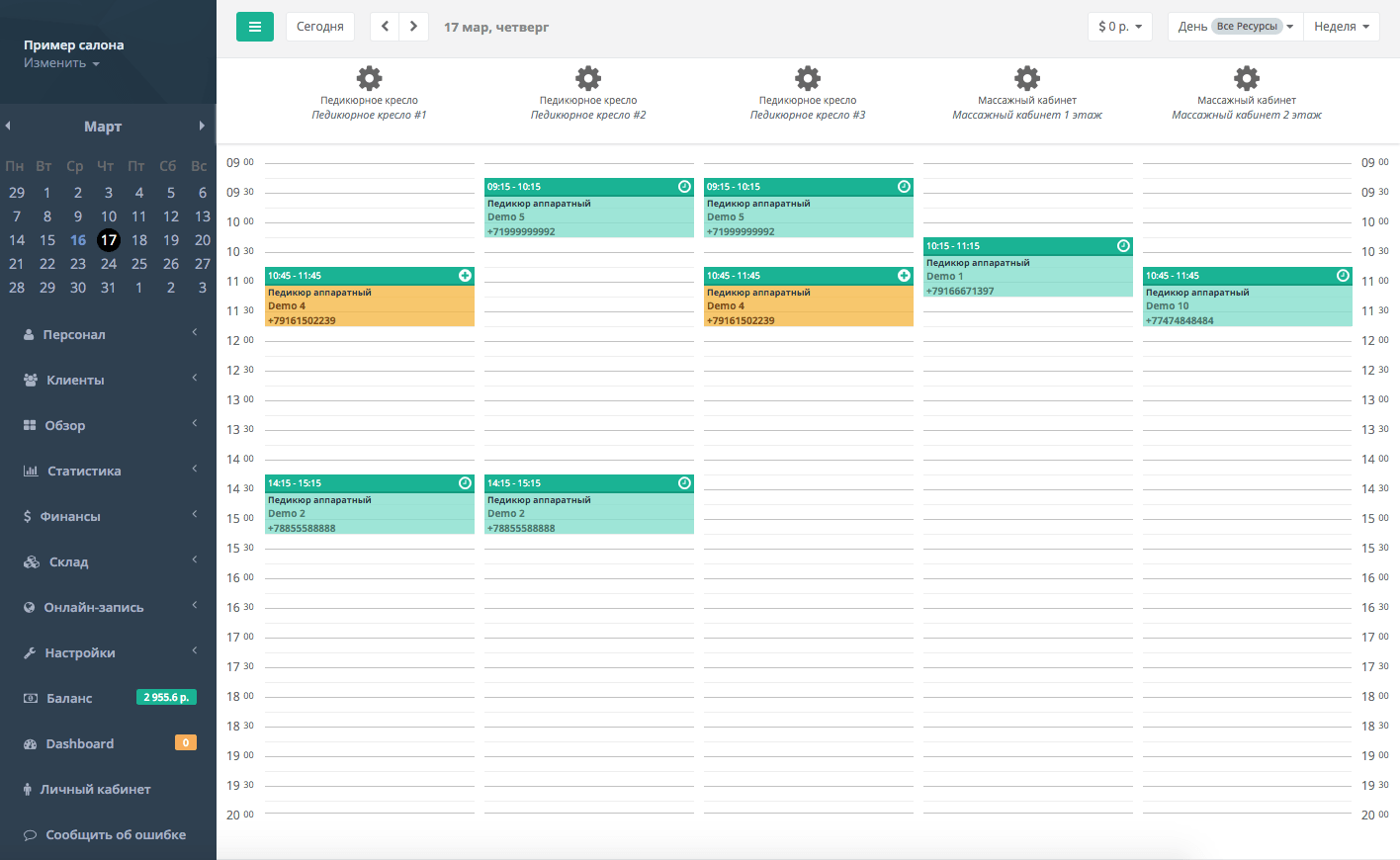Click the Персонал person icon in sidebar
The image size is (1400, 860).
pos(30,335)
